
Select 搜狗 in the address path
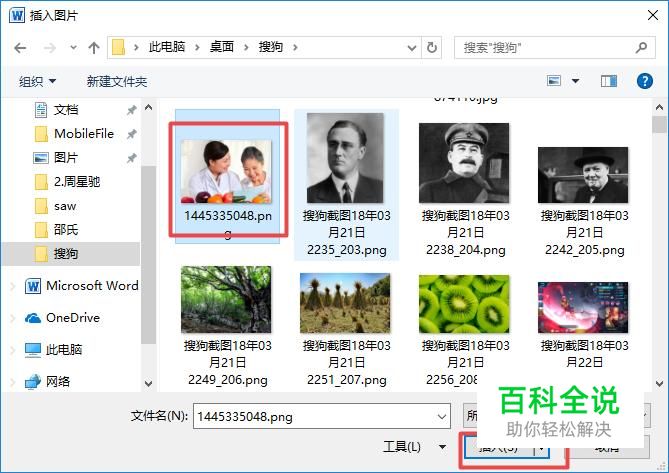pos(271,46)
